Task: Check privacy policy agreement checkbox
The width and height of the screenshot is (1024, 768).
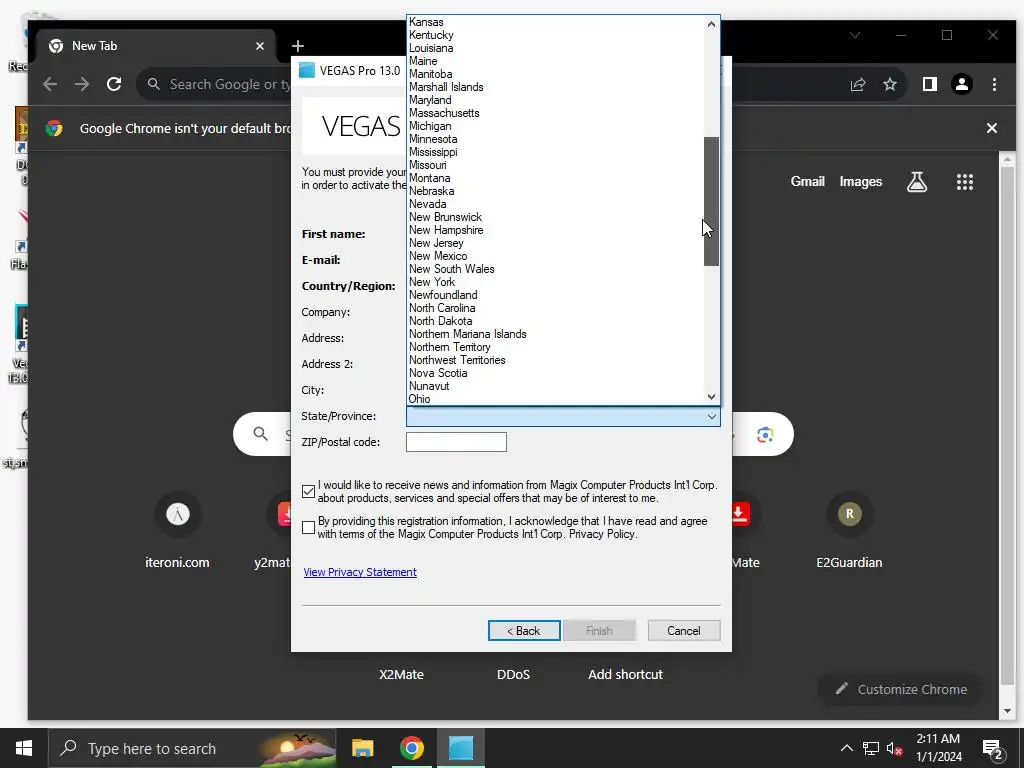Action: 309,527
